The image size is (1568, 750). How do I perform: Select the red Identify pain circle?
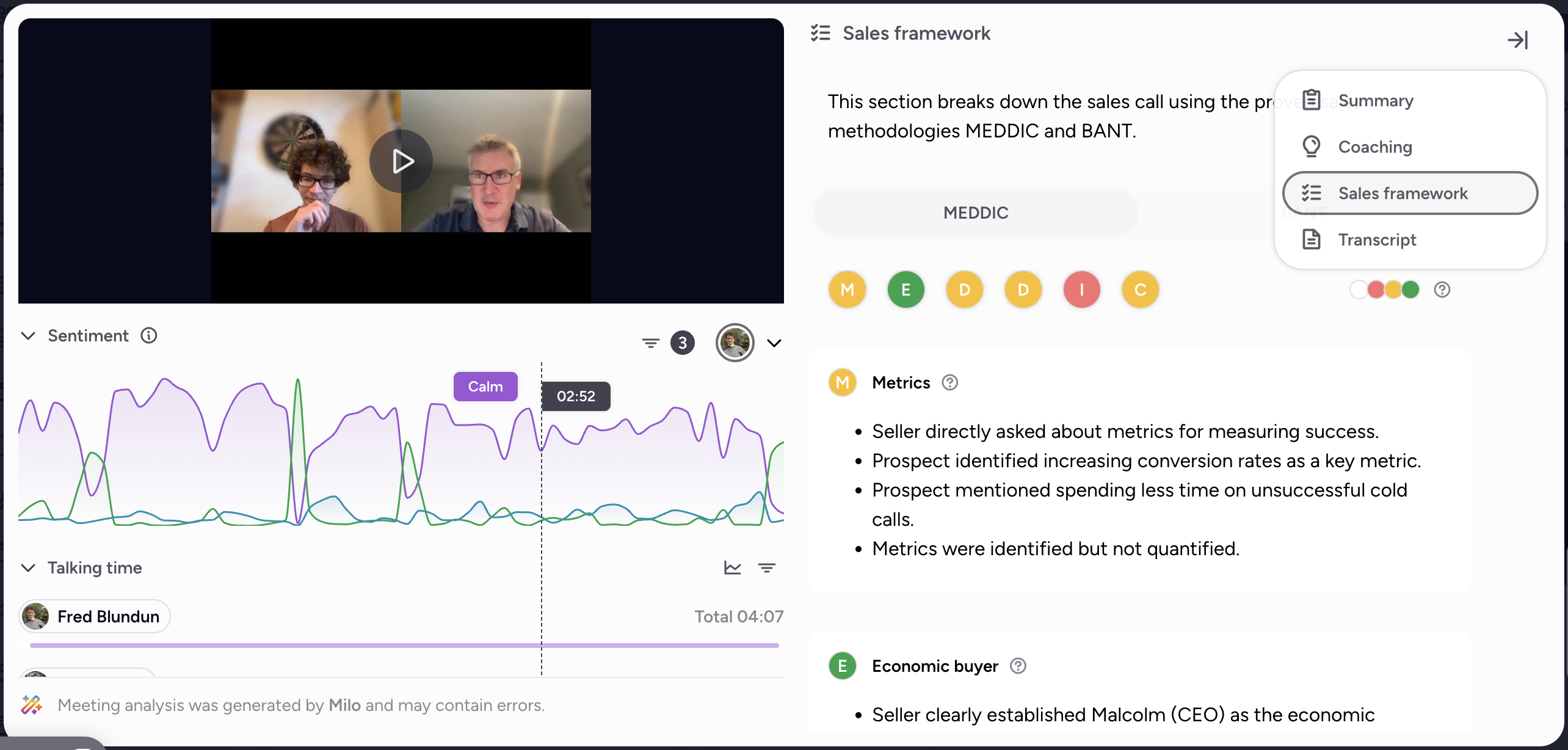(1081, 289)
